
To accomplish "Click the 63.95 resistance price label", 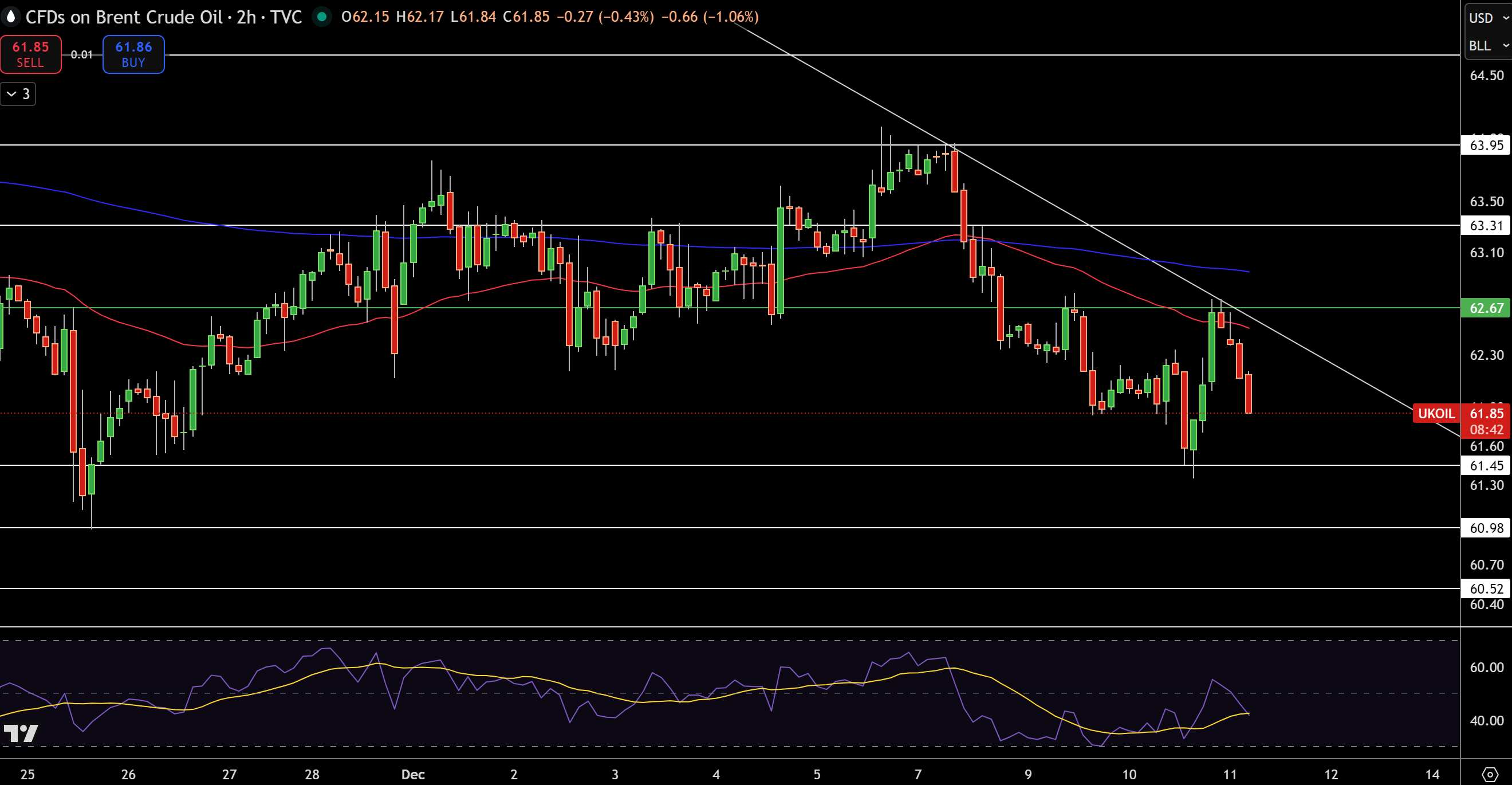I will (1486, 146).
